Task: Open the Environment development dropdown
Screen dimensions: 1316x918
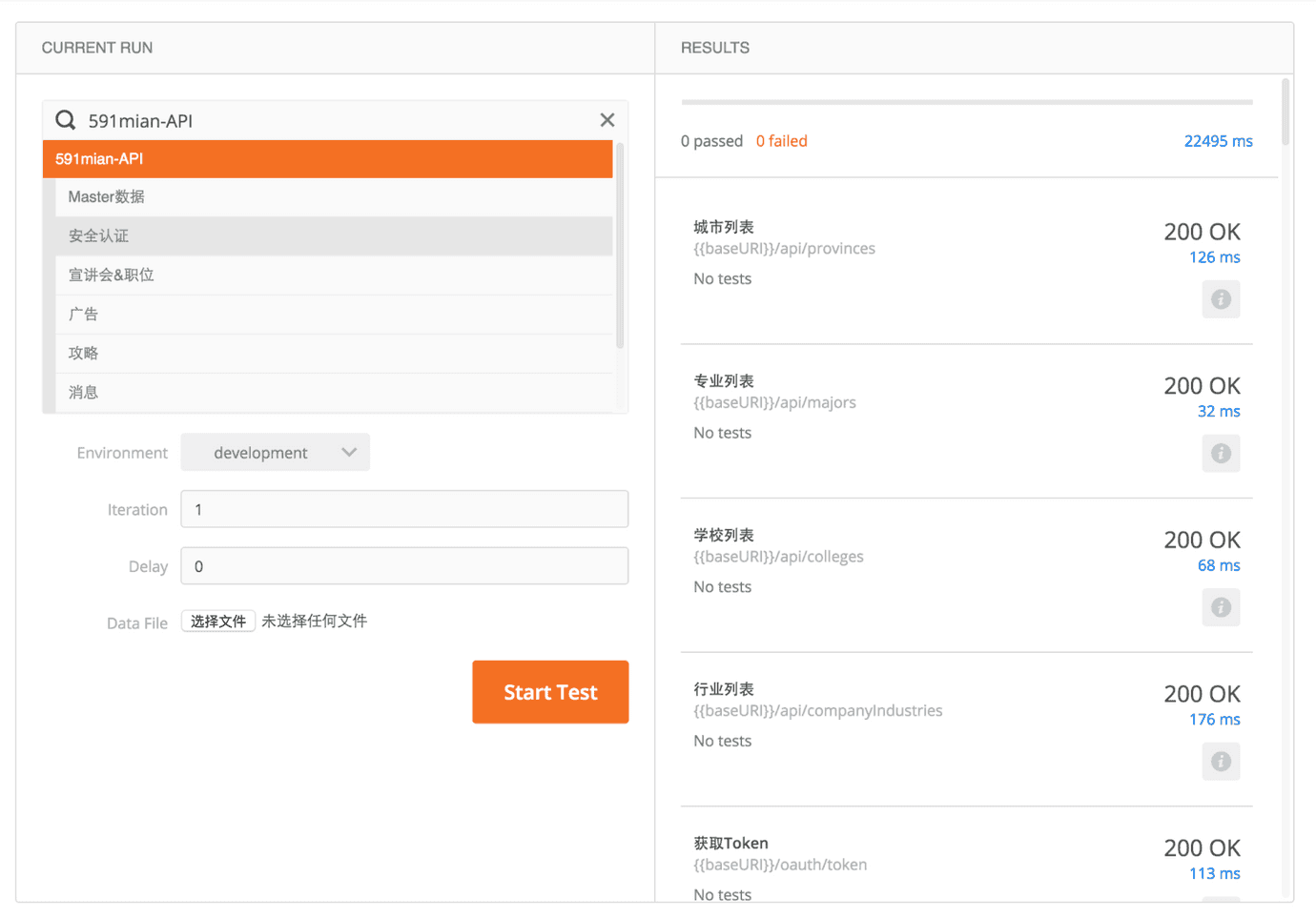Action: (x=276, y=453)
